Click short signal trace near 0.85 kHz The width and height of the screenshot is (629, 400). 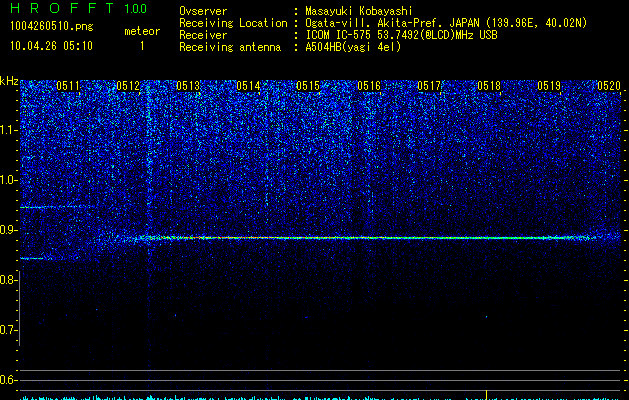click(35, 258)
